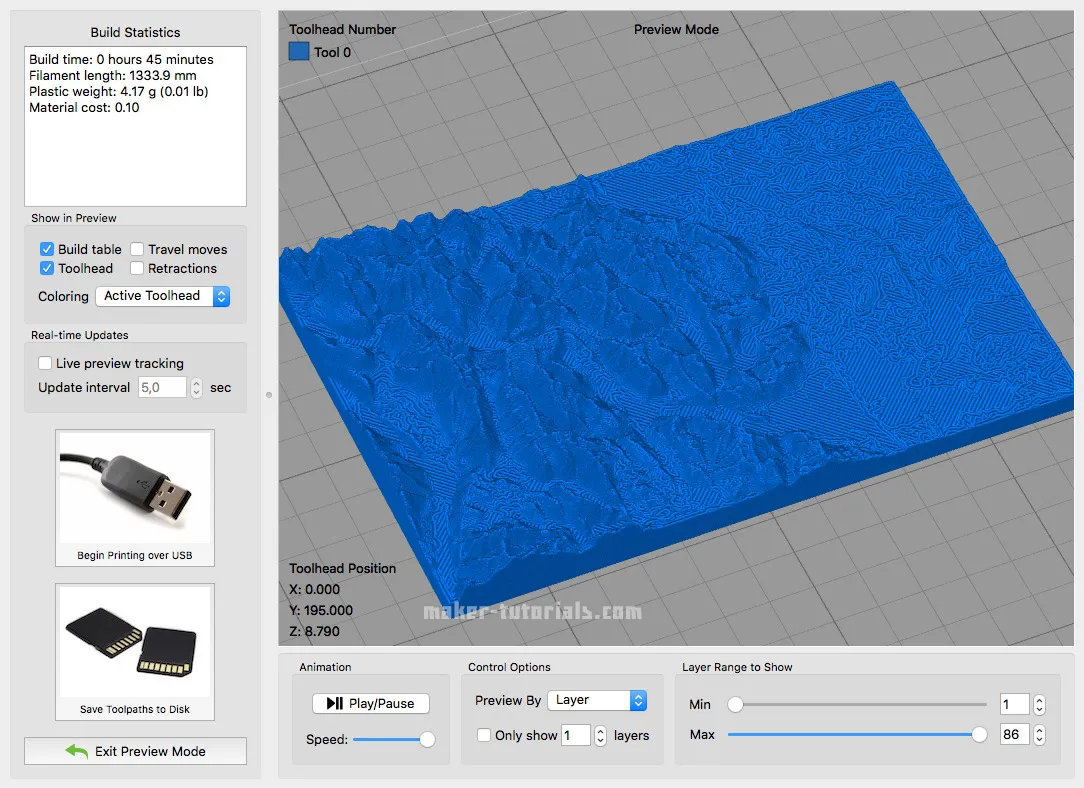Uncheck the Build table display option

[46, 249]
